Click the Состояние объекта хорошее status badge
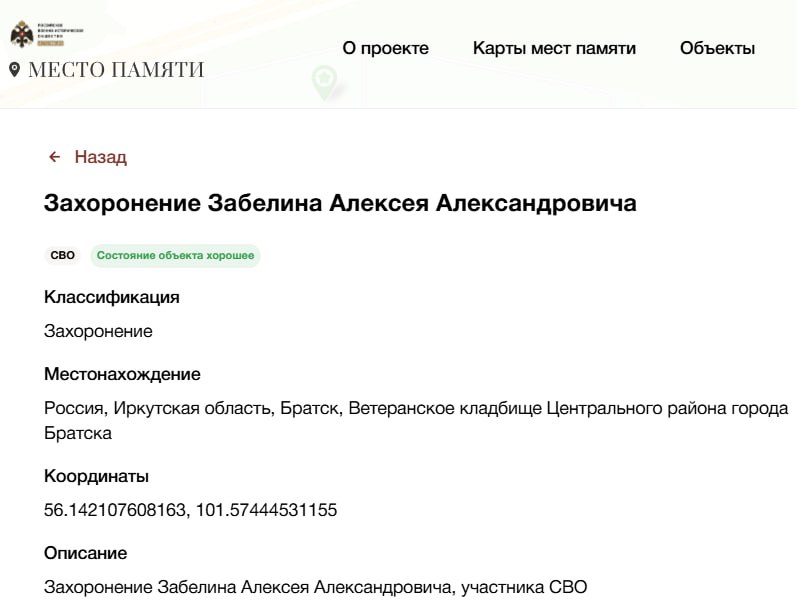The height and width of the screenshot is (612, 797). (x=175, y=255)
